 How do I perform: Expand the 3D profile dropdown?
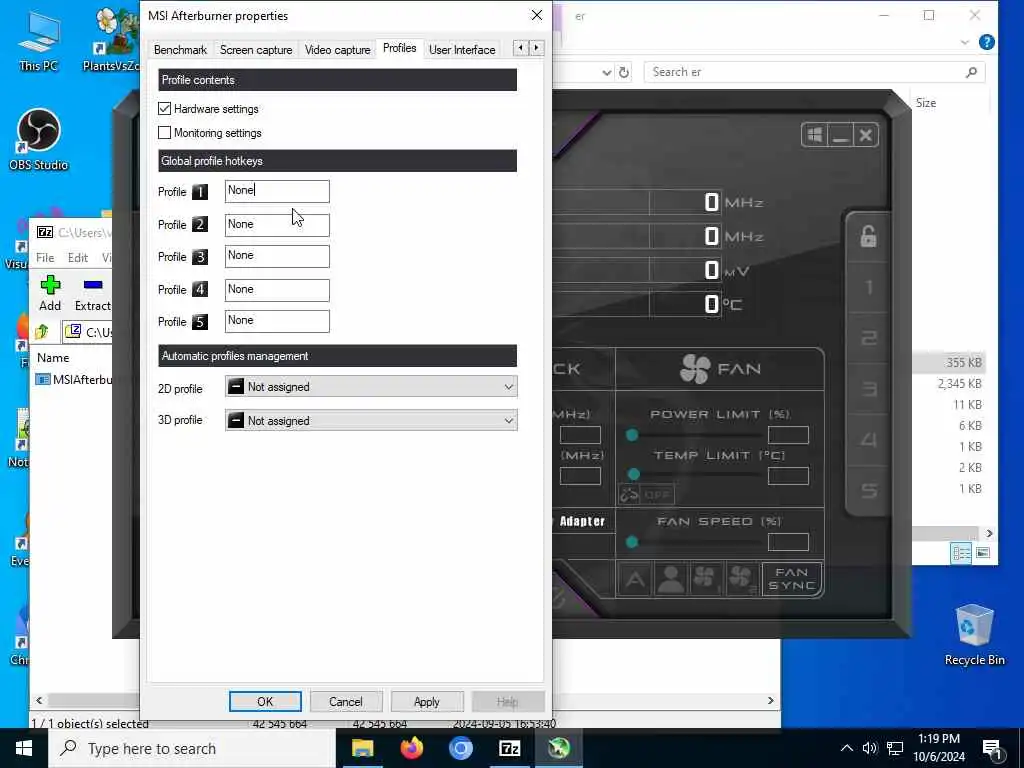tap(371, 421)
